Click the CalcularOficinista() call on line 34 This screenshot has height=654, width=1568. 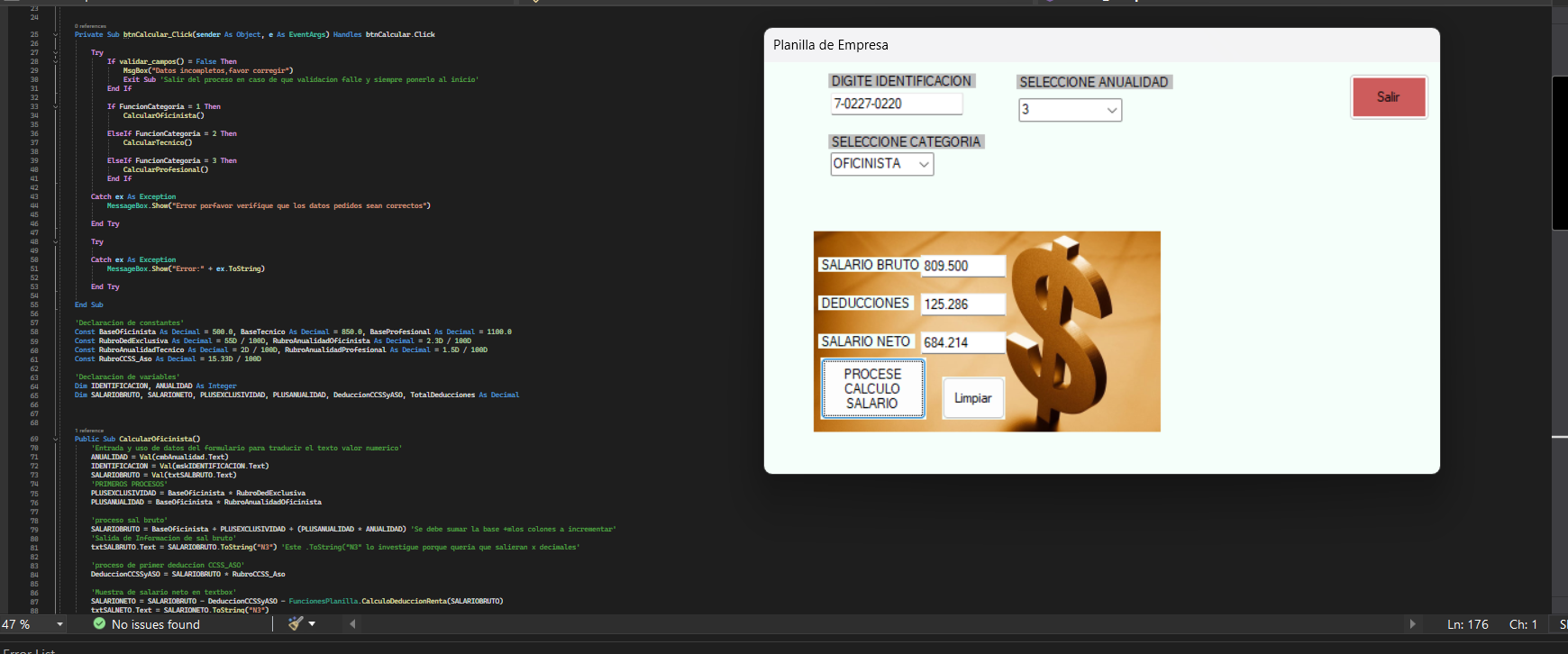(164, 115)
